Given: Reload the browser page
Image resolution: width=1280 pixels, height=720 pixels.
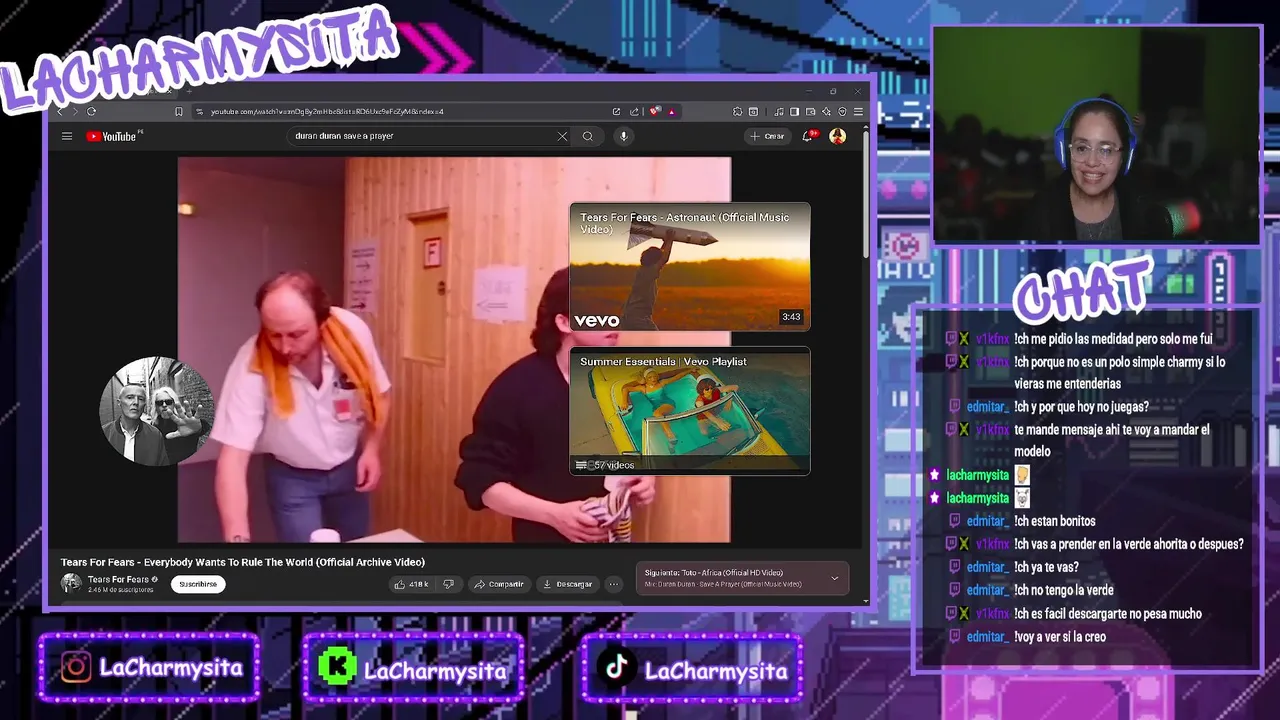Looking at the screenshot, I should pyautogui.click(x=91, y=112).
